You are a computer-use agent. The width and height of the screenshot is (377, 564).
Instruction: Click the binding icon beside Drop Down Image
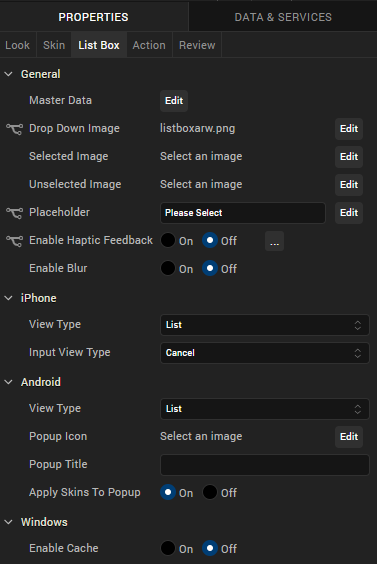[14, 129]
